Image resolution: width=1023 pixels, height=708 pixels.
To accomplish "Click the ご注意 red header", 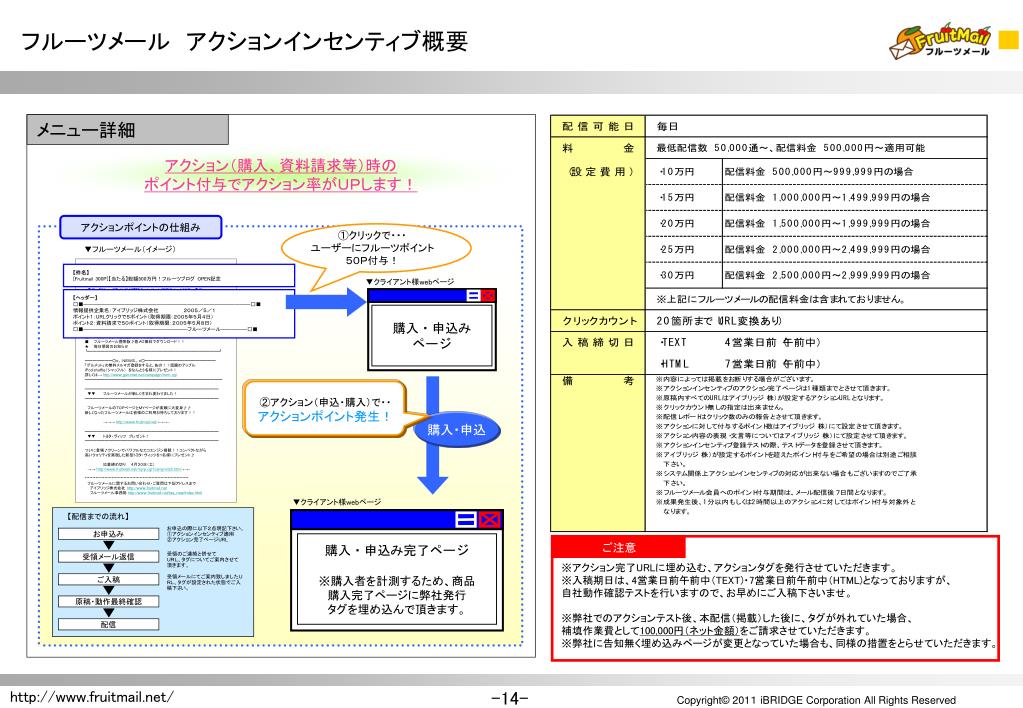I will pos(618,547).
